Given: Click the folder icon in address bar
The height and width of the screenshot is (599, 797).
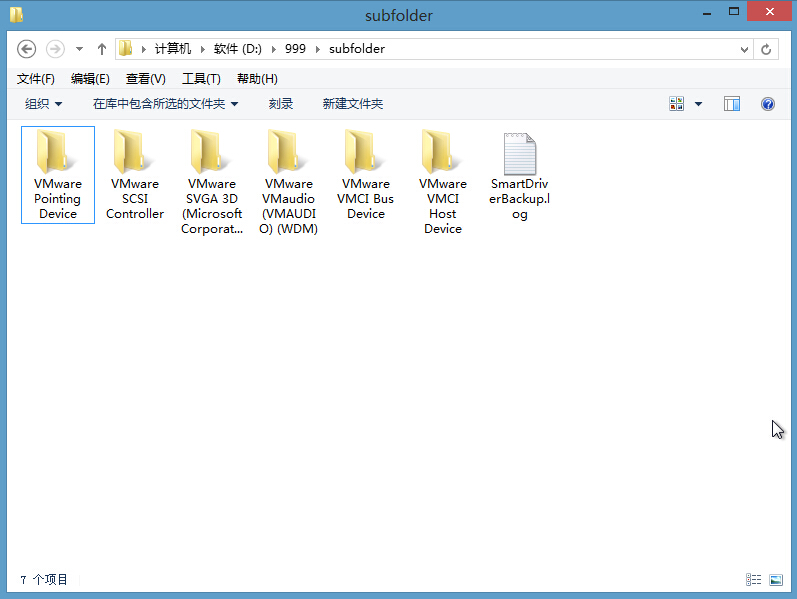Looking at the screenshot, I should (126, 49).
